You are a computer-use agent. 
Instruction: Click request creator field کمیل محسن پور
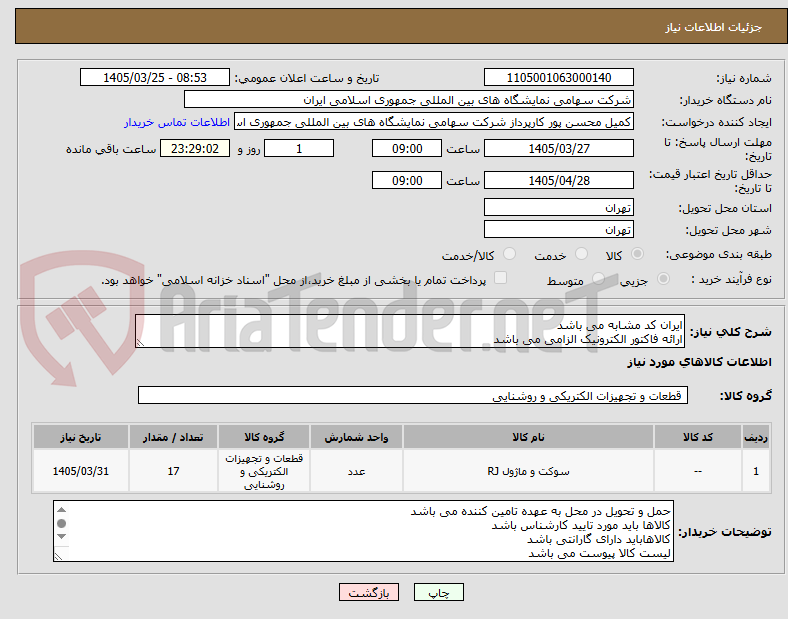tap(434, 122)
